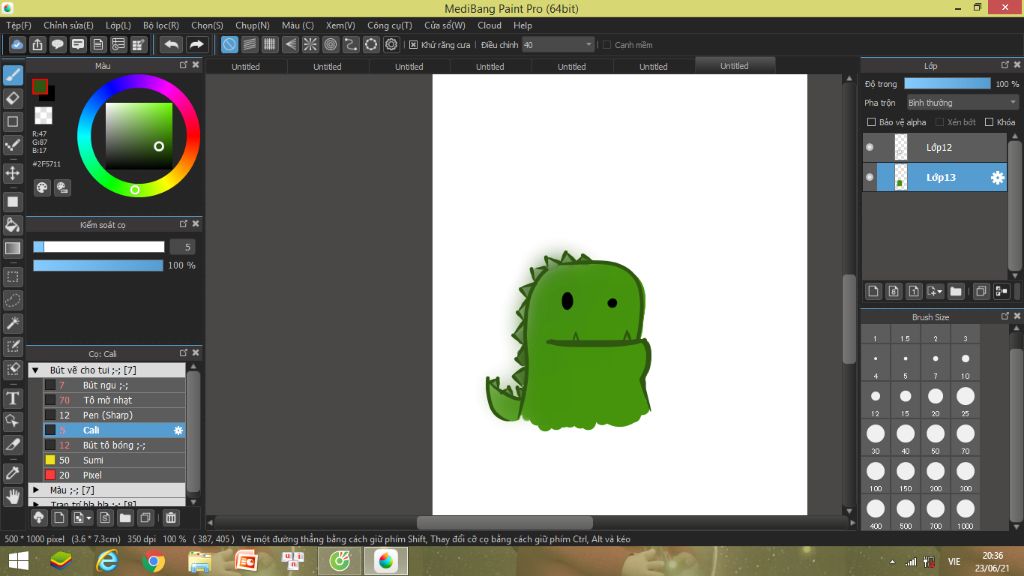Expand the Màu ;-; [7] brush group
The width and height of the screenshot is (1024, 576).
click(36, 490)
